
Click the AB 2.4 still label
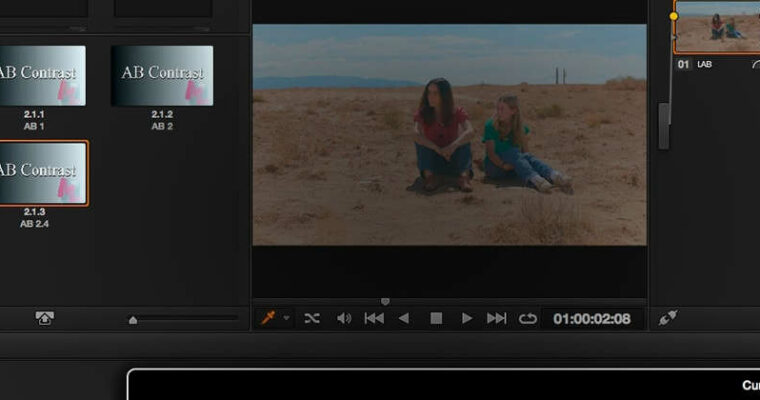pos(34,224)
